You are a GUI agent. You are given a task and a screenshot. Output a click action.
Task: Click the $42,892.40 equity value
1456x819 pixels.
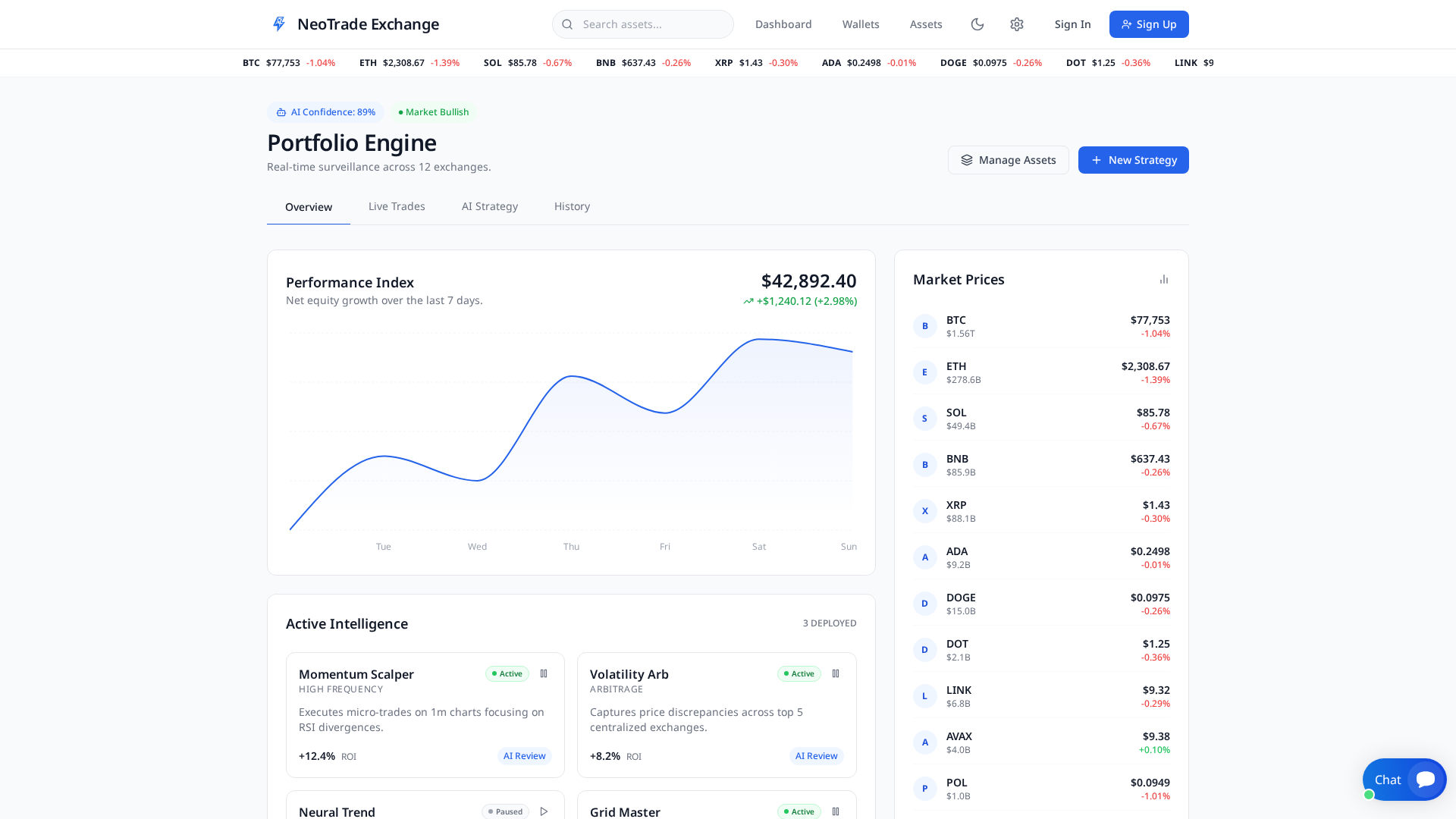coord(809,281)
